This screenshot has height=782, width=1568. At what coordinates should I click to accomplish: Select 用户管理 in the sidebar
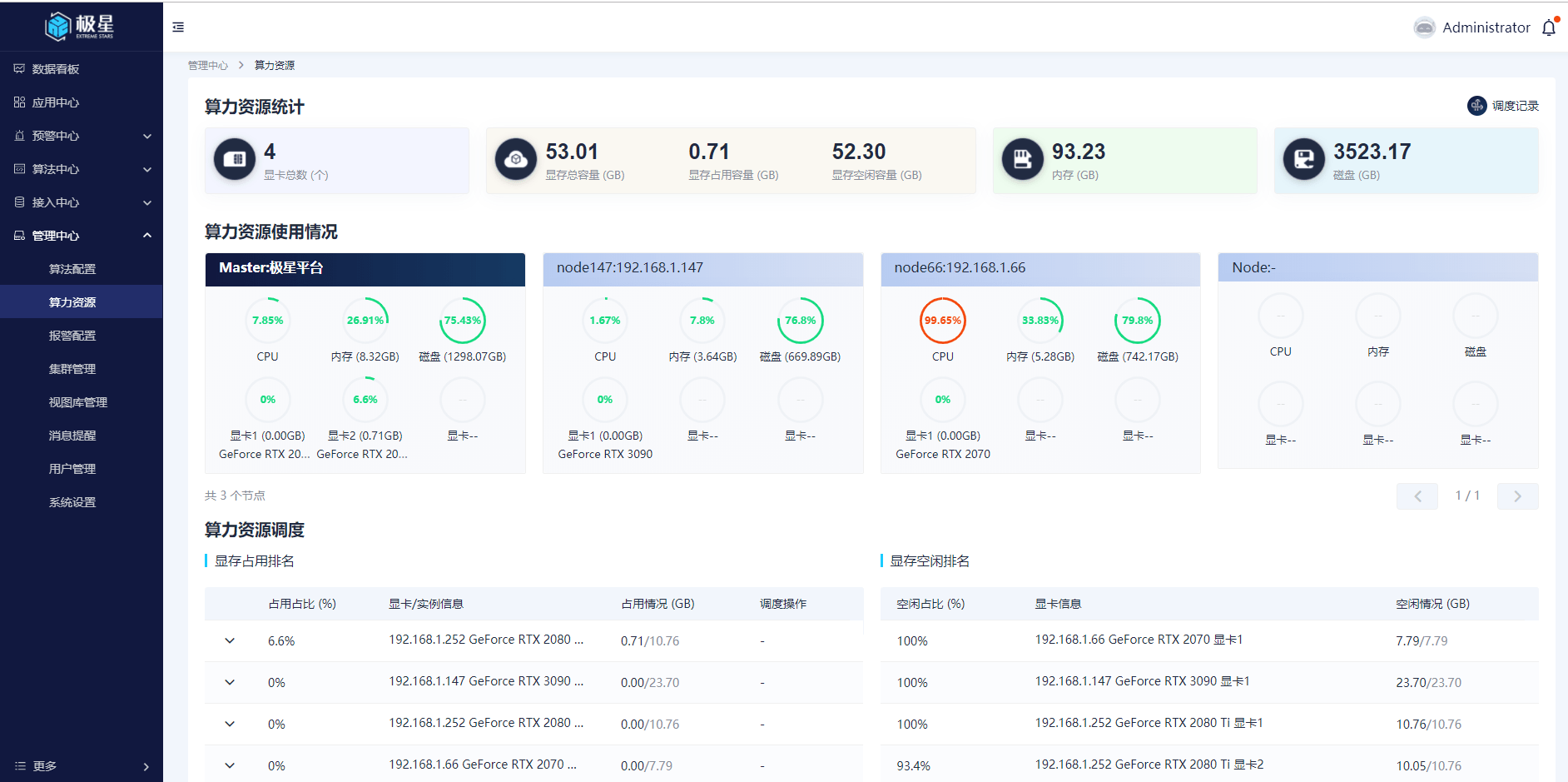point(72,469)
